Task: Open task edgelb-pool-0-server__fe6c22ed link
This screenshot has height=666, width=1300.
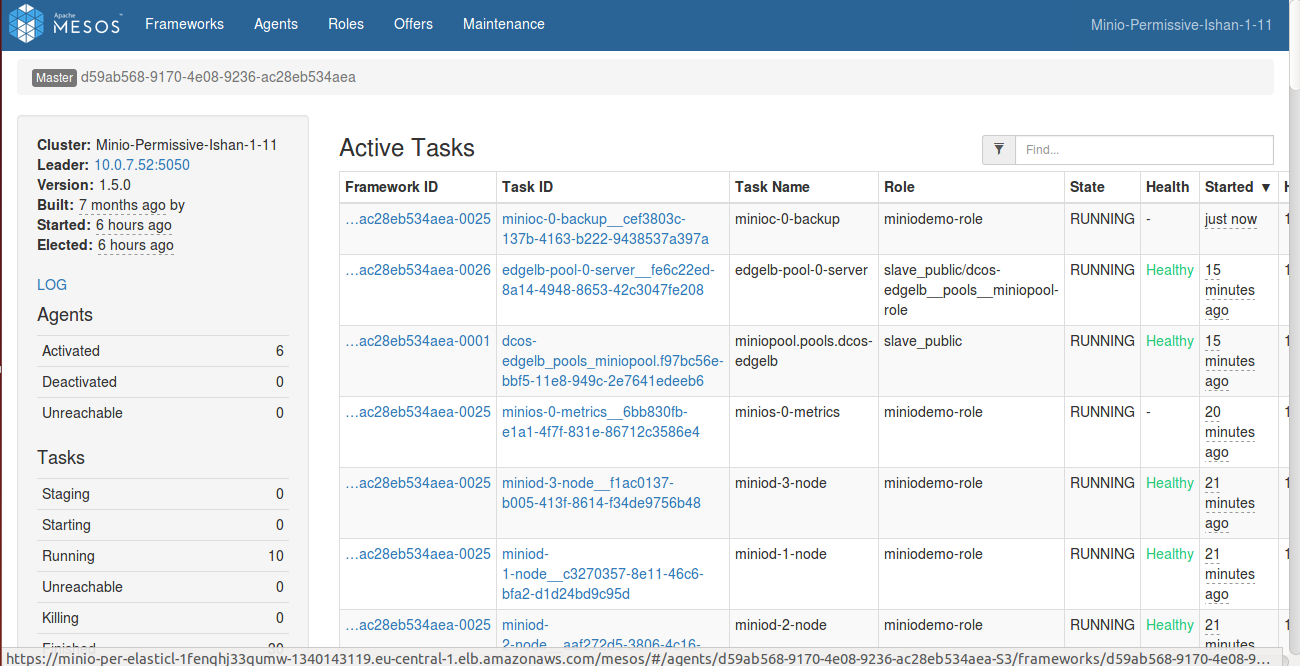Action: 608,280
